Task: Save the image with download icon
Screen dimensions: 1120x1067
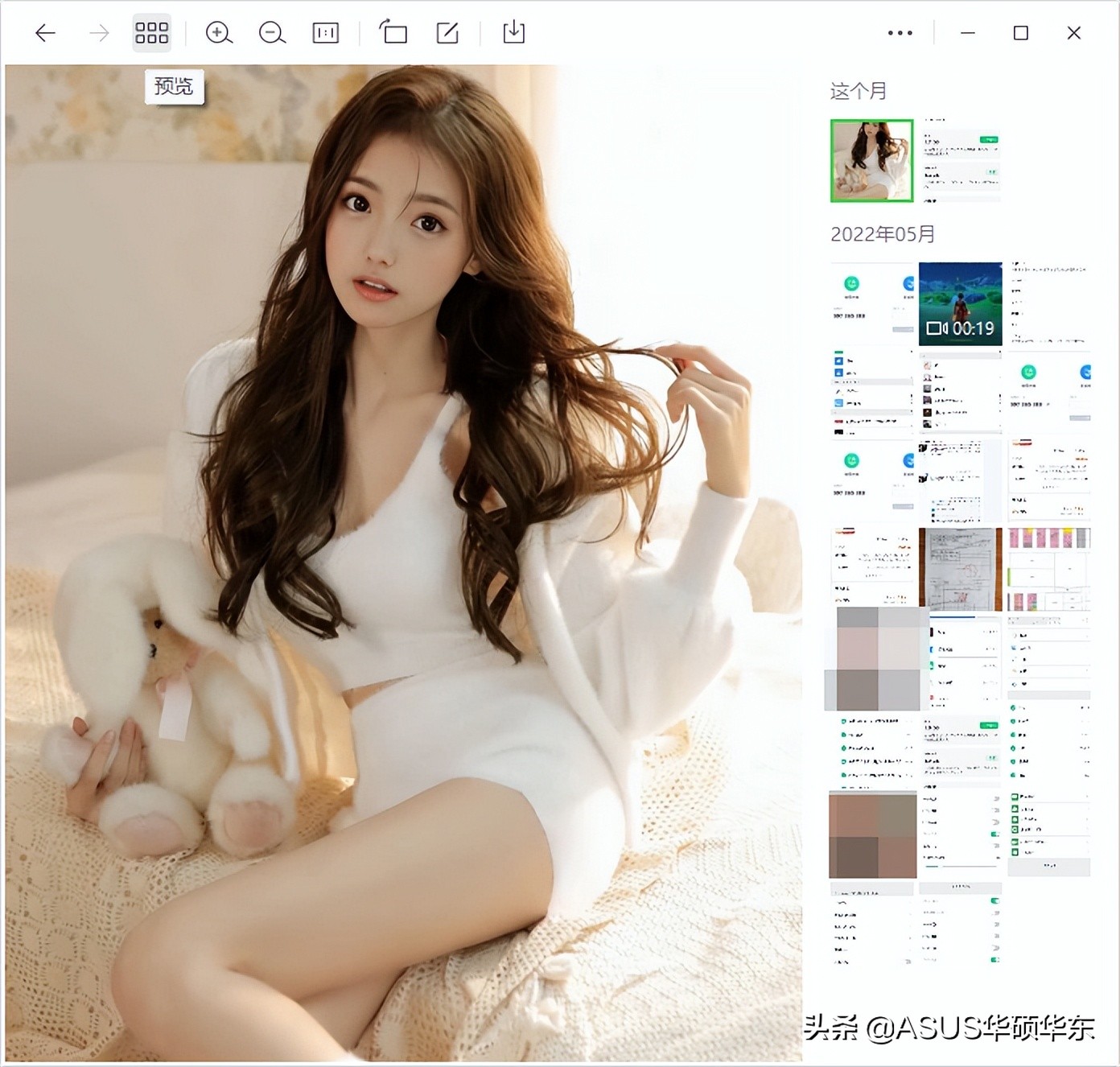Action: pyautogui.click(x=513, y=33)
